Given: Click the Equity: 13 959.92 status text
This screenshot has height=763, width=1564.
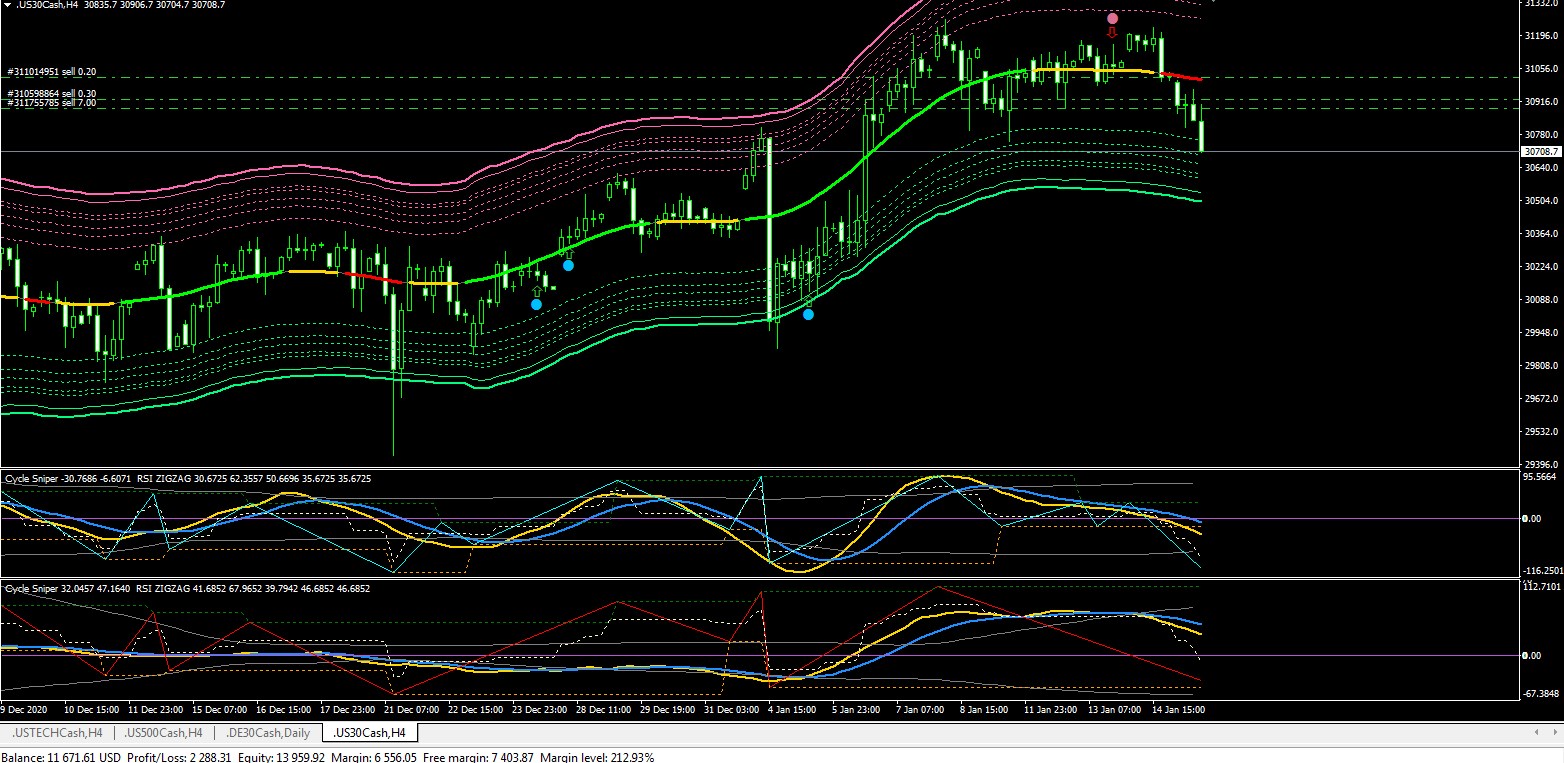Looking at the screenshot, I should coord(281,757).
